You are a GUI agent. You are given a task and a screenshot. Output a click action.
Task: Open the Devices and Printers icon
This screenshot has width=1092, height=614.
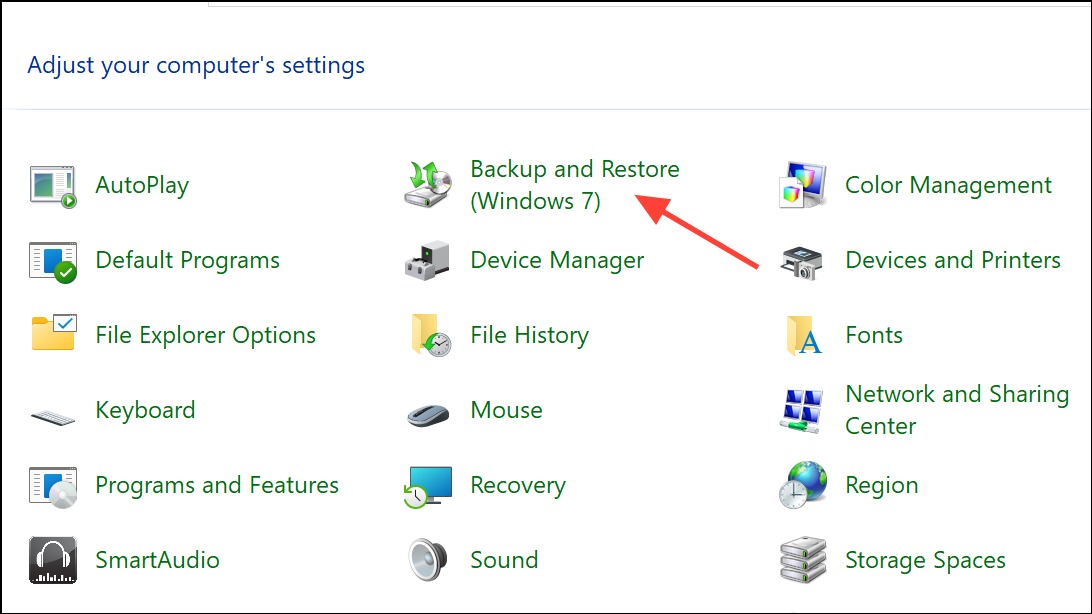803,261
